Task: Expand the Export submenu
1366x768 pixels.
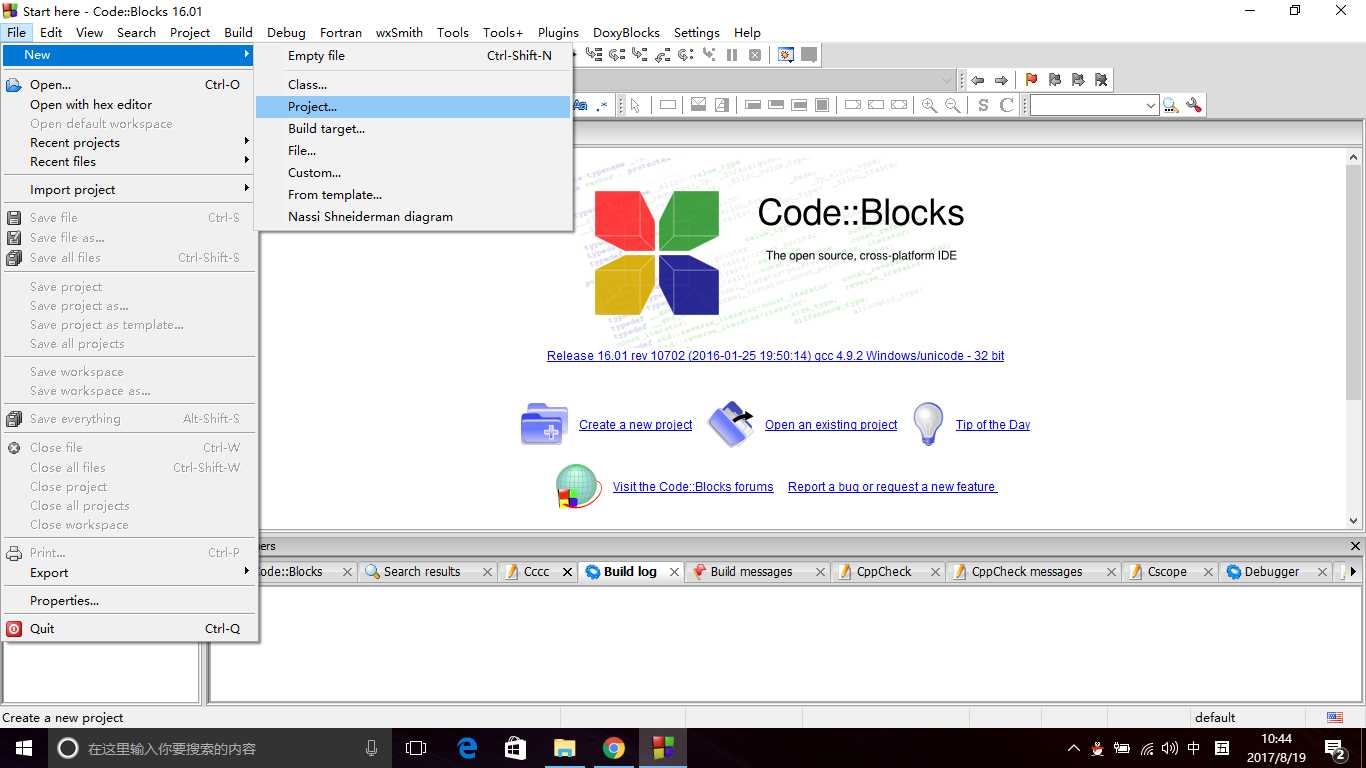Action: point(128,573)
